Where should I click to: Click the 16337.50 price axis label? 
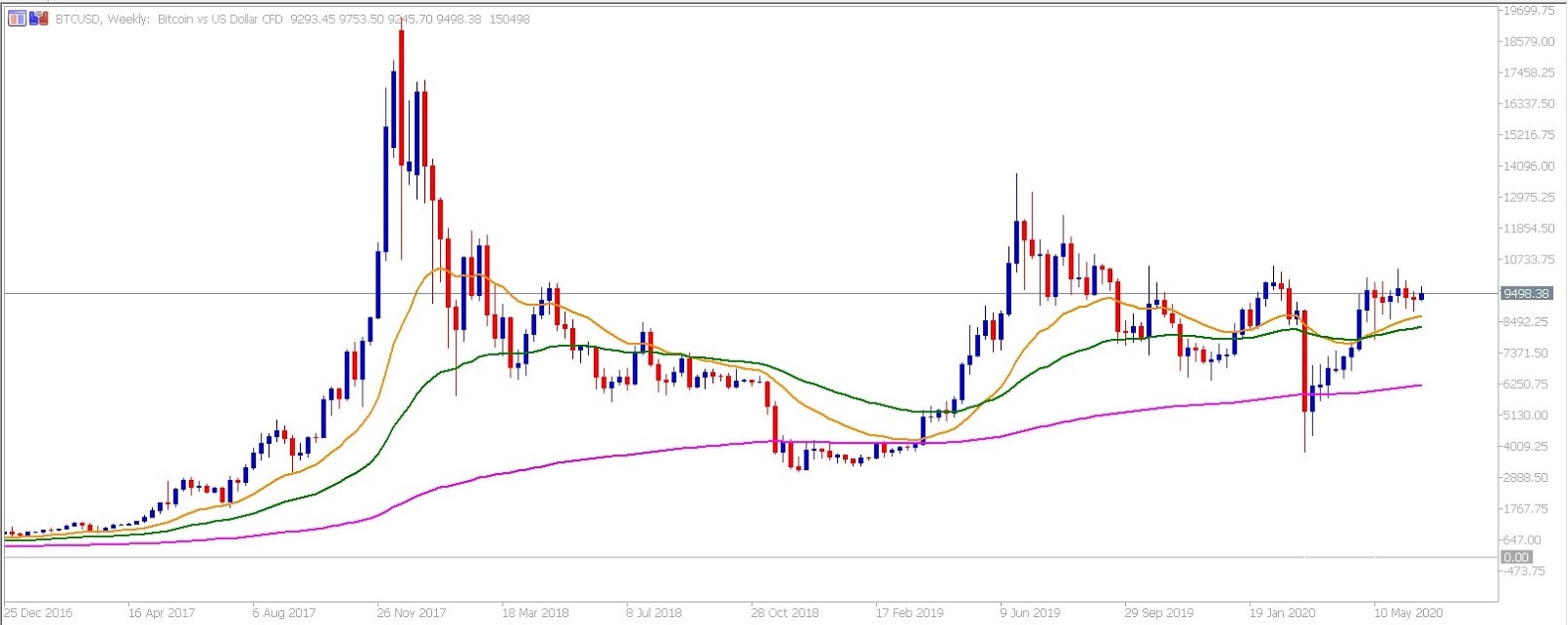1528,104
